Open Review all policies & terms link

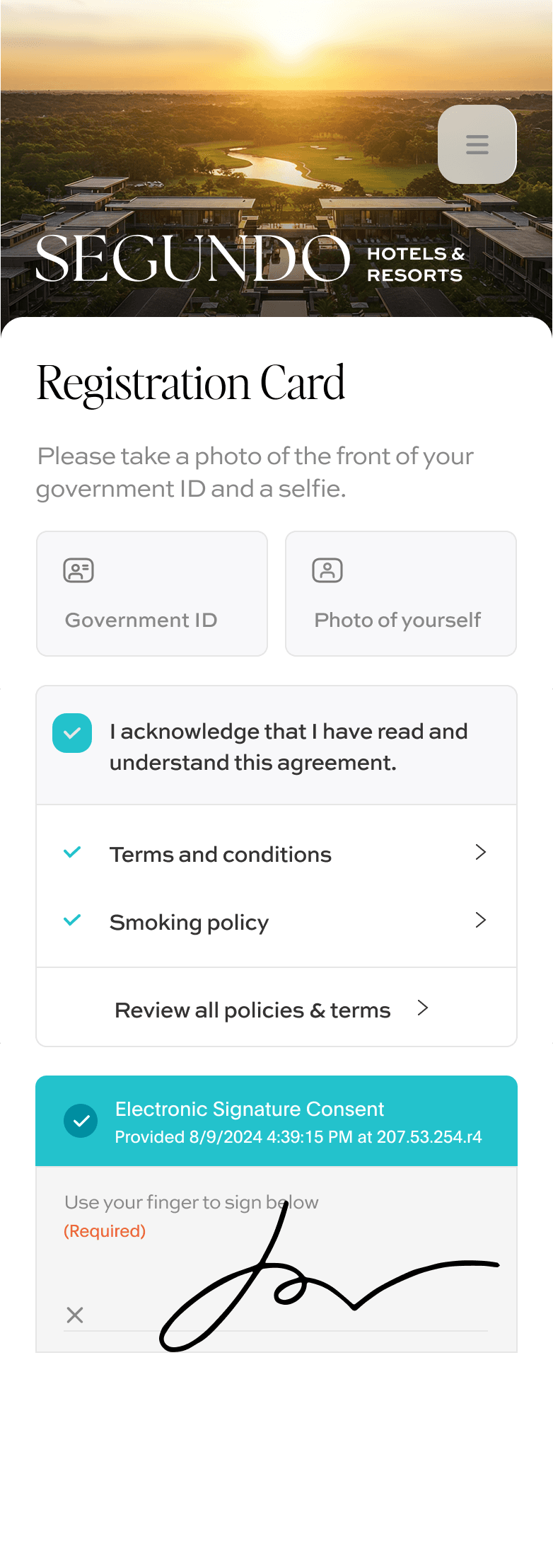tap(252, 1010)
